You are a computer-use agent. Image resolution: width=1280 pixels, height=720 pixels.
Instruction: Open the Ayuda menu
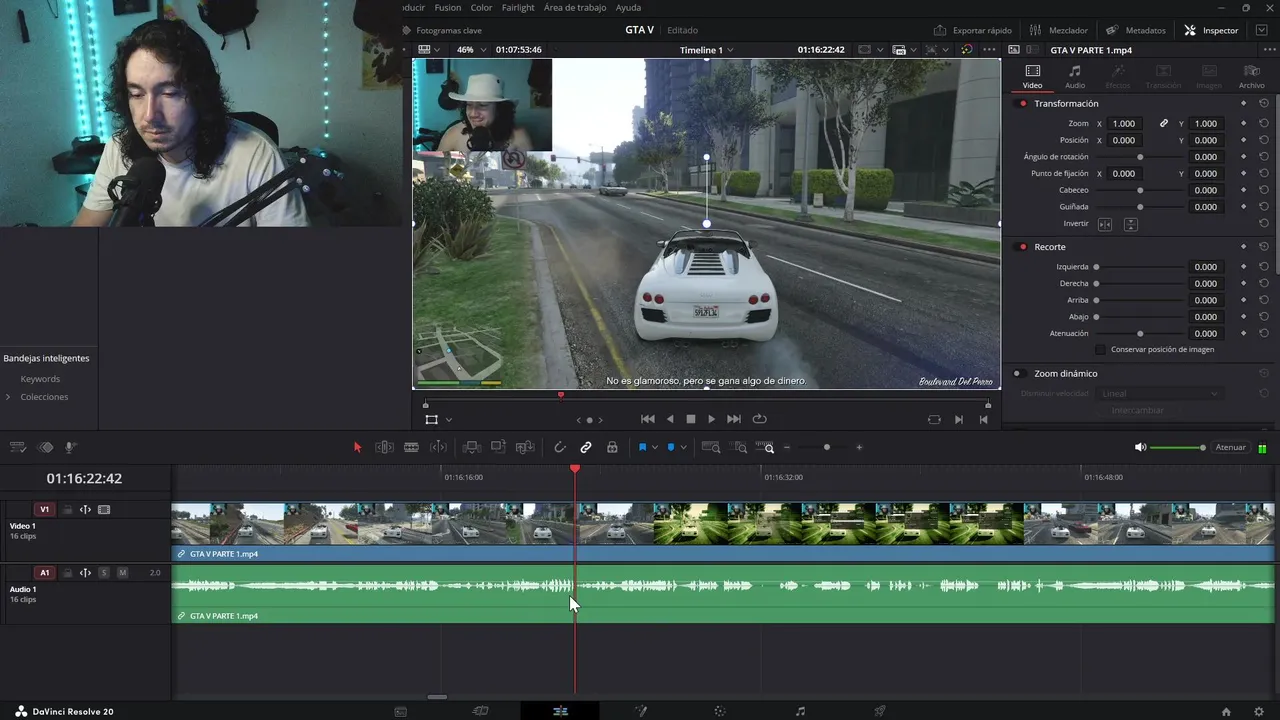coord(628,7)
